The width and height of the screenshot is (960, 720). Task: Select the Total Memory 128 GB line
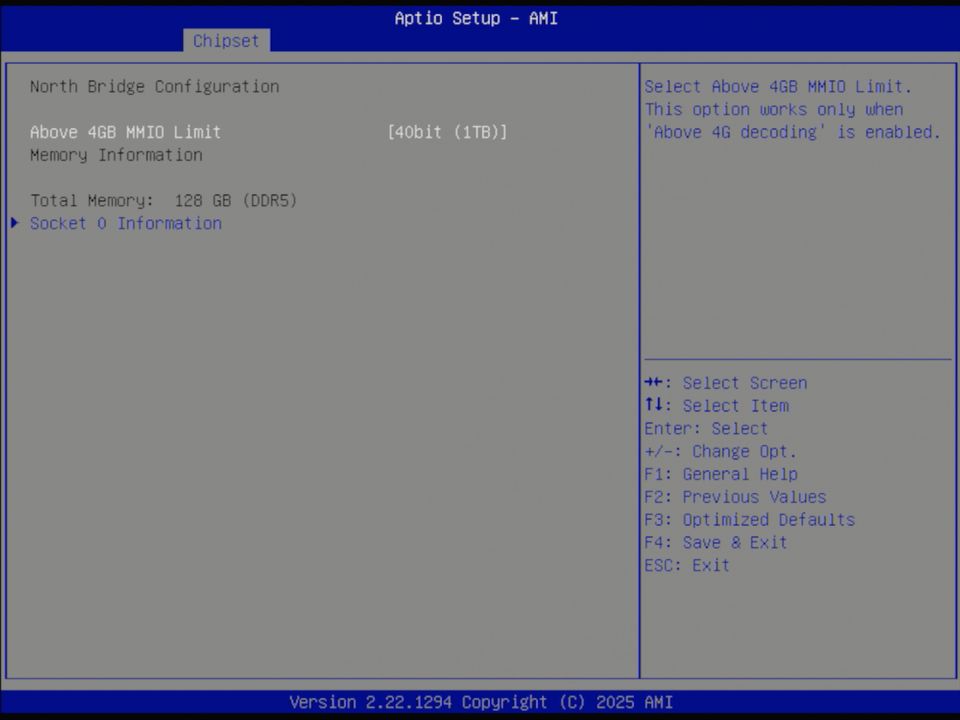(x=164, y=200)
